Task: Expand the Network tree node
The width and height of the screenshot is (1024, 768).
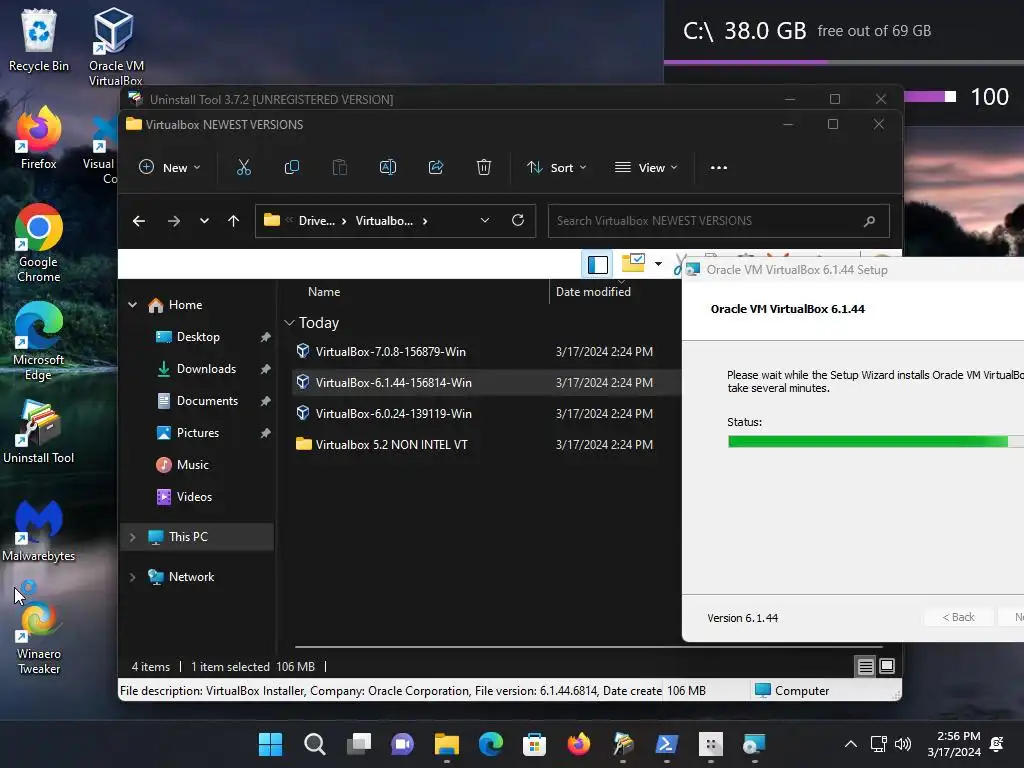Action: coord(133,577)
